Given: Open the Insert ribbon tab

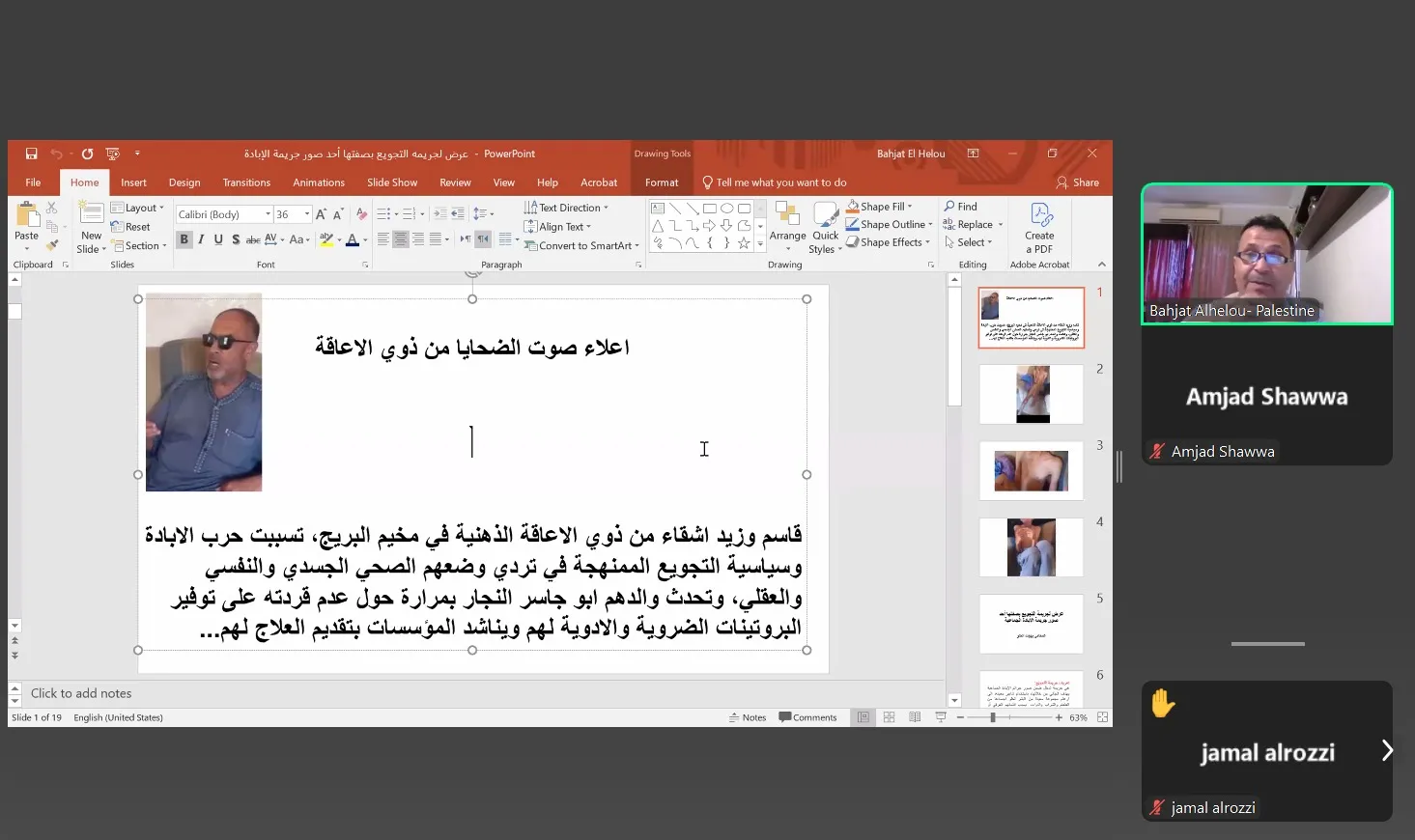Looking at the screenshot, I should (133, 182).
